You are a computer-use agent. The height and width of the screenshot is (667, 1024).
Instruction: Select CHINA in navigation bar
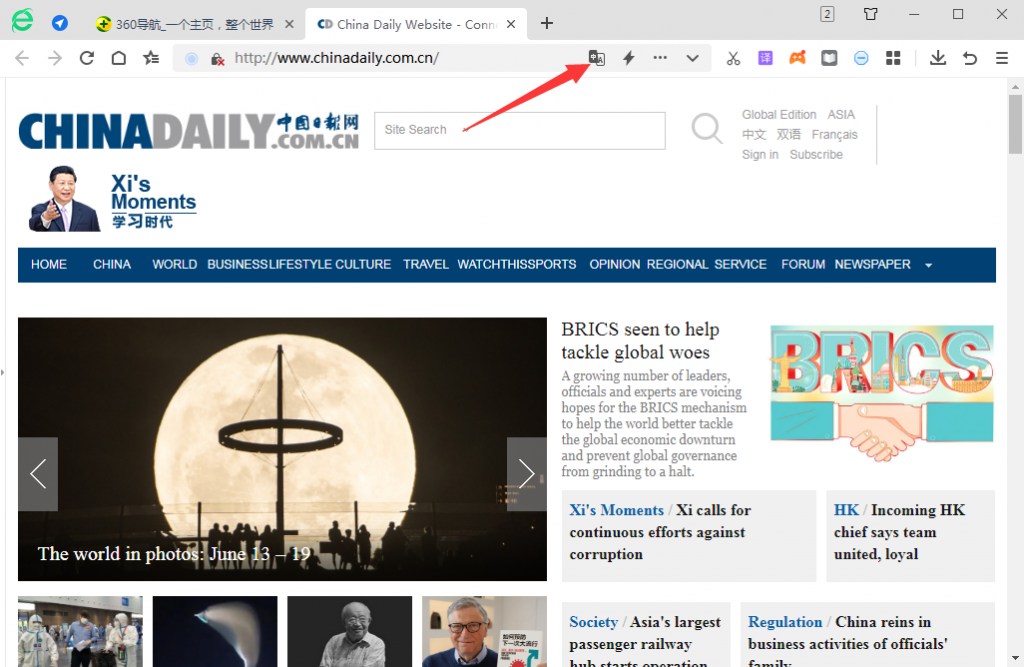[x=112, y=265]
